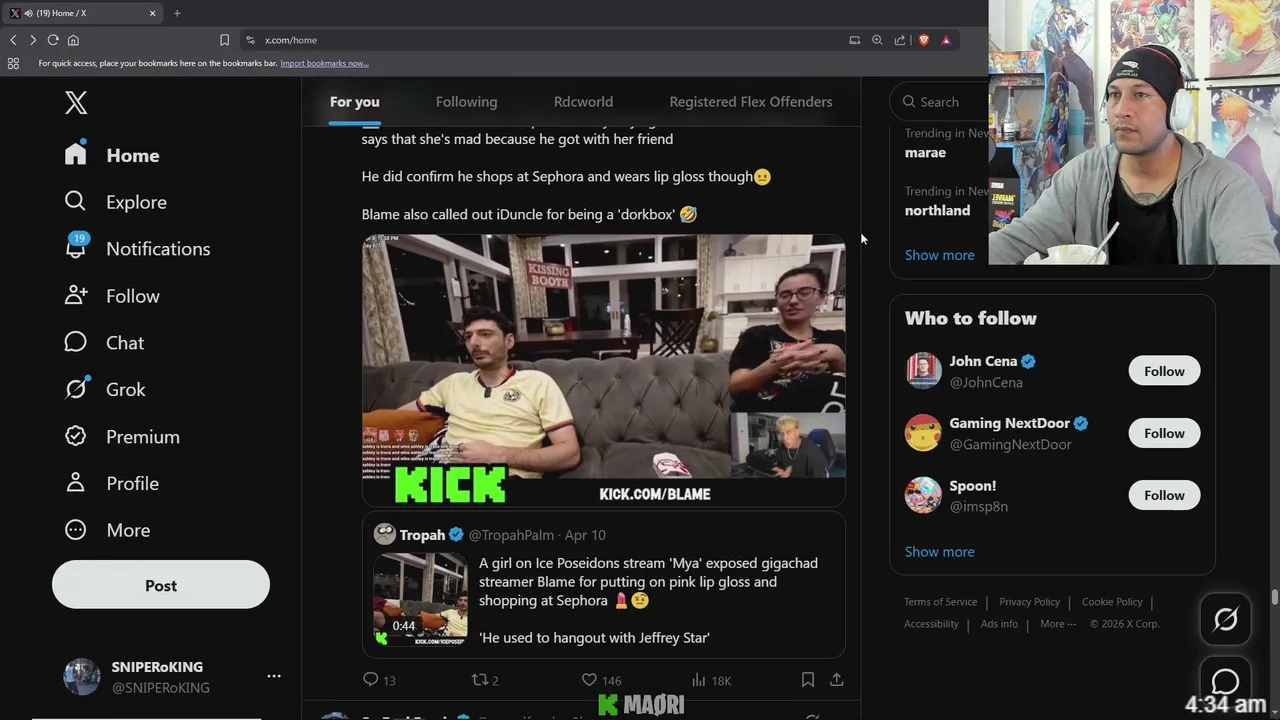Follow Spoon!
This screenshot has height=720, width=1280.
1164,495
